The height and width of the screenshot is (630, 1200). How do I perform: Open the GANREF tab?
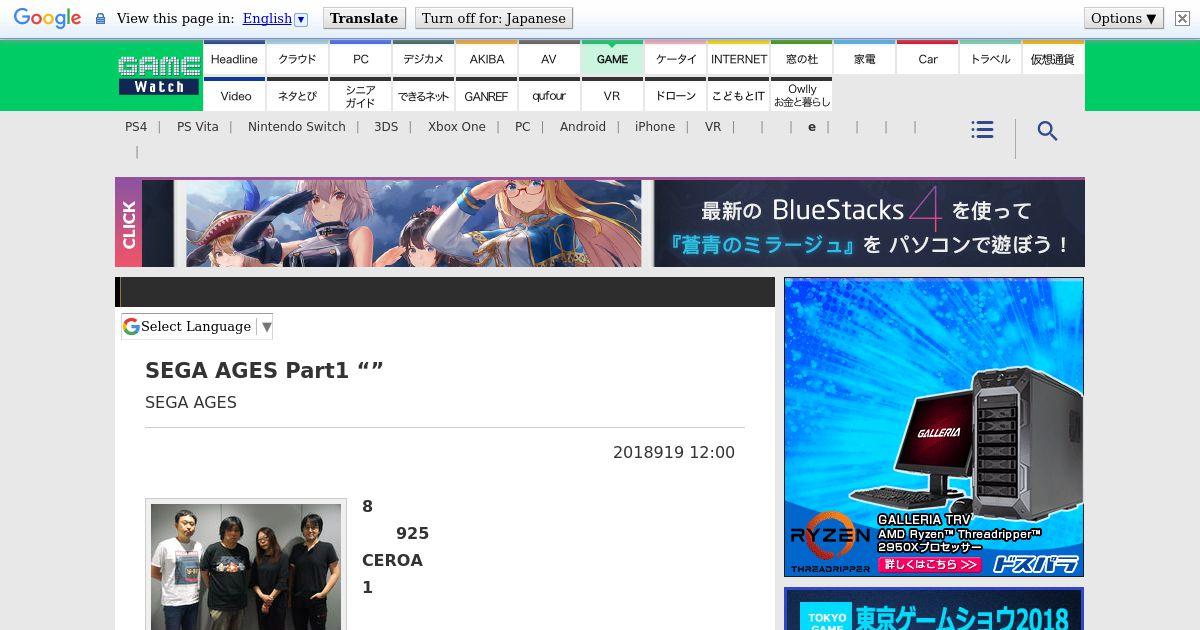[x=487, y=96]
